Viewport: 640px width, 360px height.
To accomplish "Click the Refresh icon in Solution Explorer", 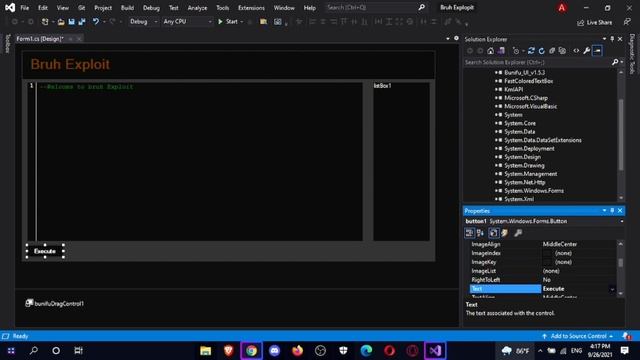I will coord(542,51).
